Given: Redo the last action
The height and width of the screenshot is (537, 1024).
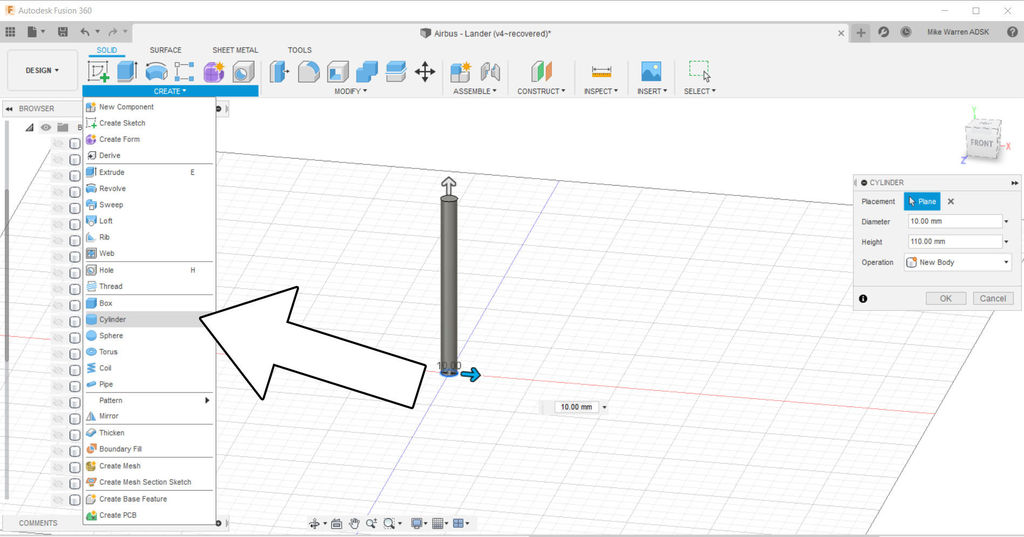Looking at the screenshot, I should (112, 31).
